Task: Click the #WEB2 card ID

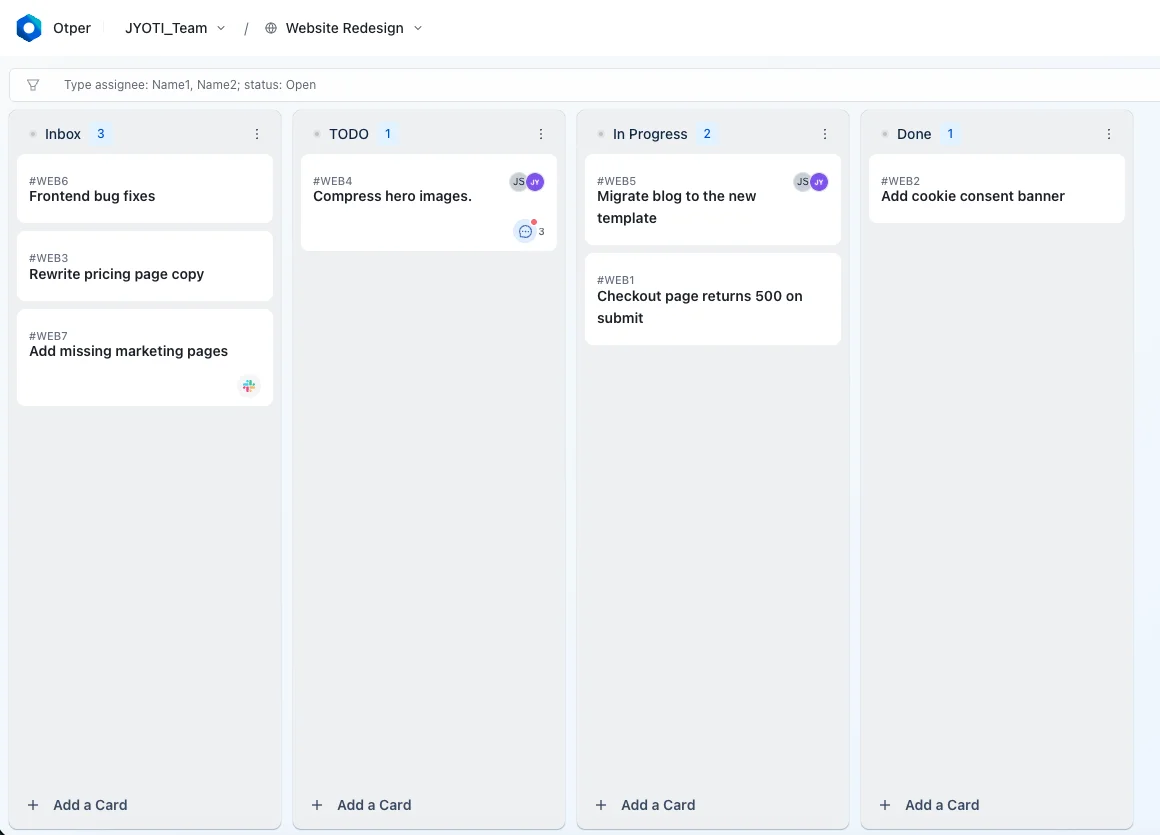Action: (900, 181)
